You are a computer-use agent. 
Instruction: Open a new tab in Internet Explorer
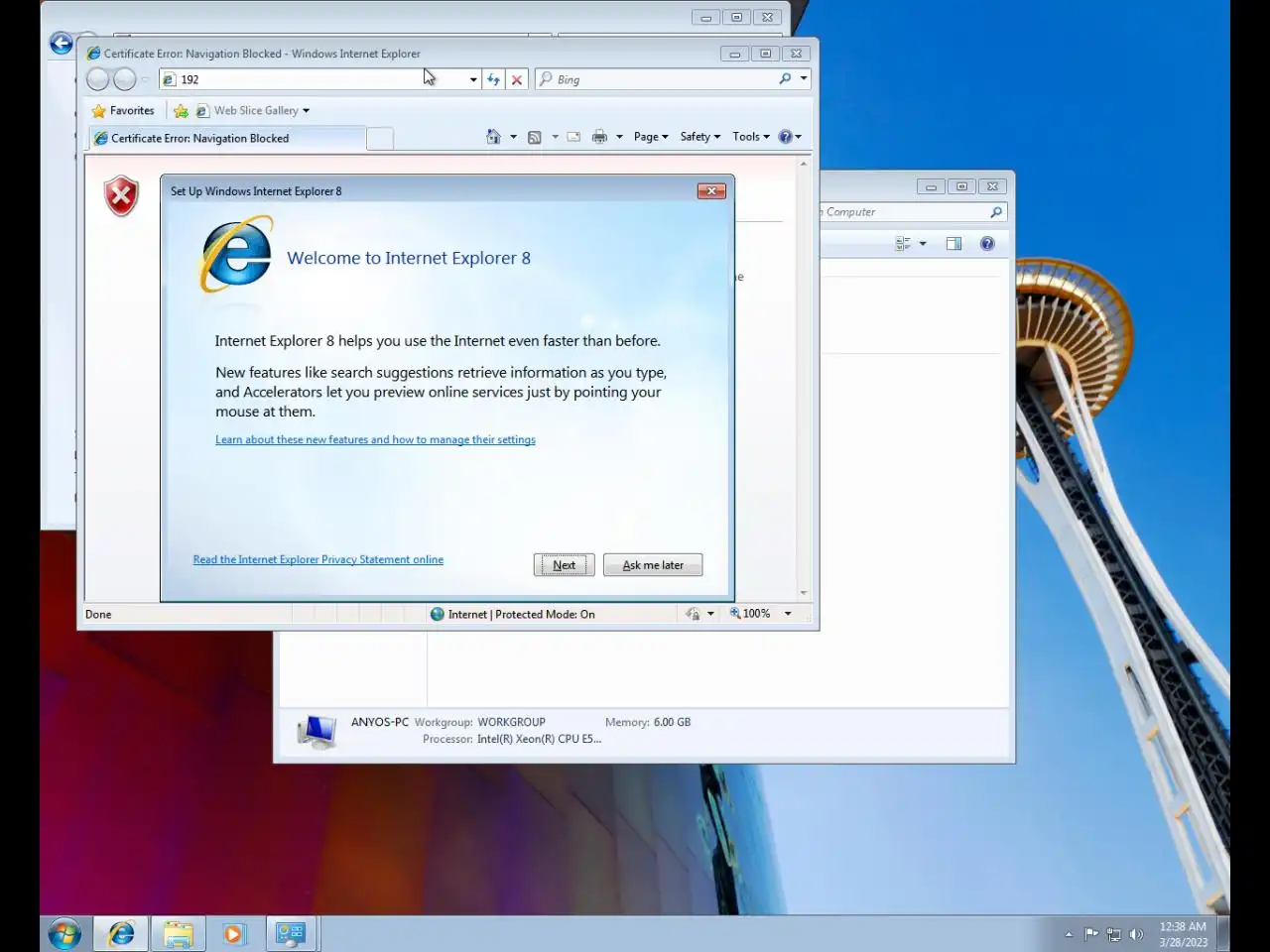click(380, 138)
